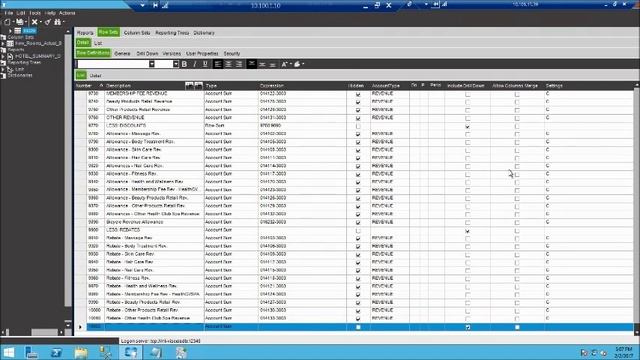The height and width of the screenshot is (360, 640).
Task: Toggle Hidden checkbox in selected bottom row
Action: pyautogui.click(x=358, y=327)
